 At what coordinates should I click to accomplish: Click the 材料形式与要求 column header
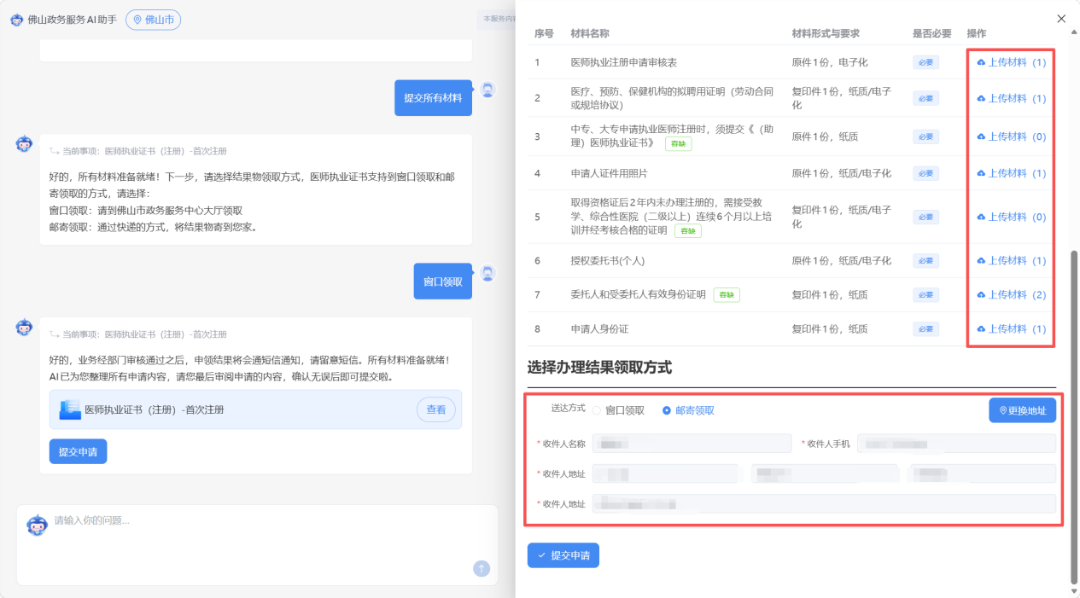825,33
